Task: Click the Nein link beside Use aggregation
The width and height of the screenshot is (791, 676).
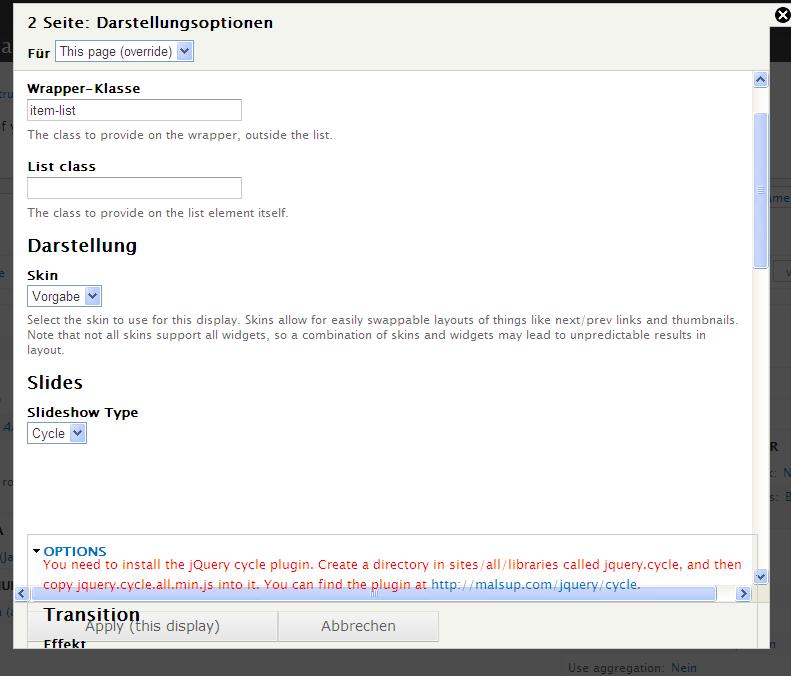Action: point(683,667)
